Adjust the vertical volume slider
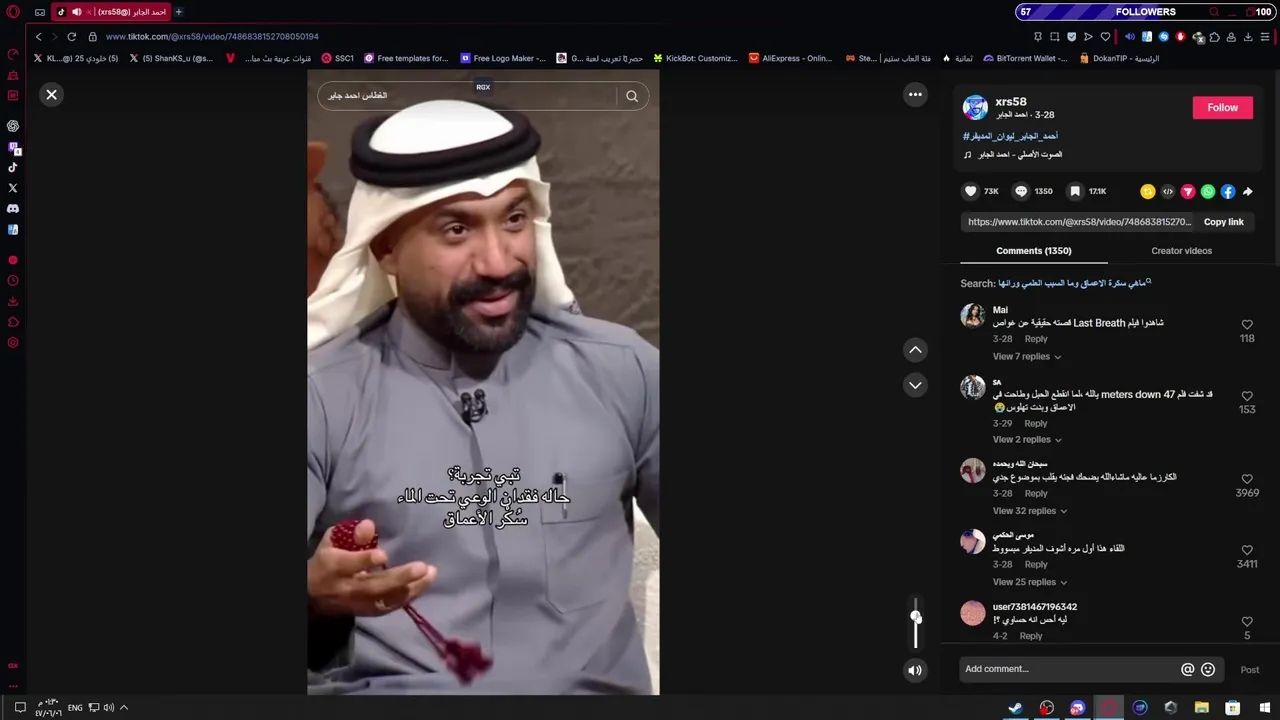Image resolution: width=1280 pixels, height=720 pixels. coord(915,624)
